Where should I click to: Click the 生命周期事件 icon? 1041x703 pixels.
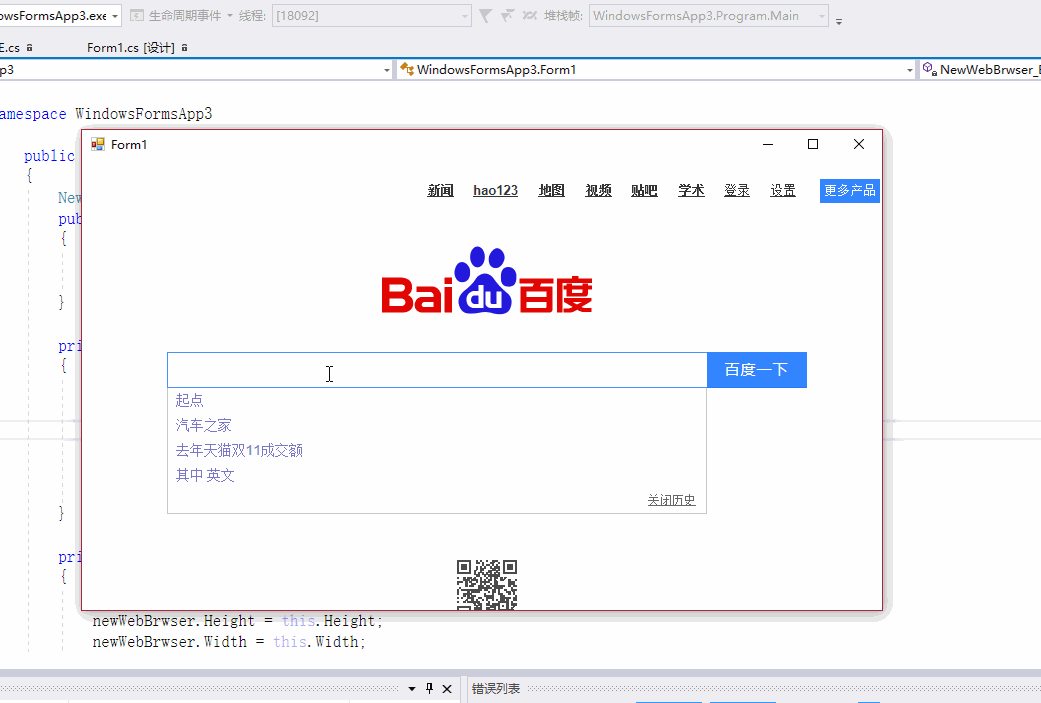click(137, 16)
